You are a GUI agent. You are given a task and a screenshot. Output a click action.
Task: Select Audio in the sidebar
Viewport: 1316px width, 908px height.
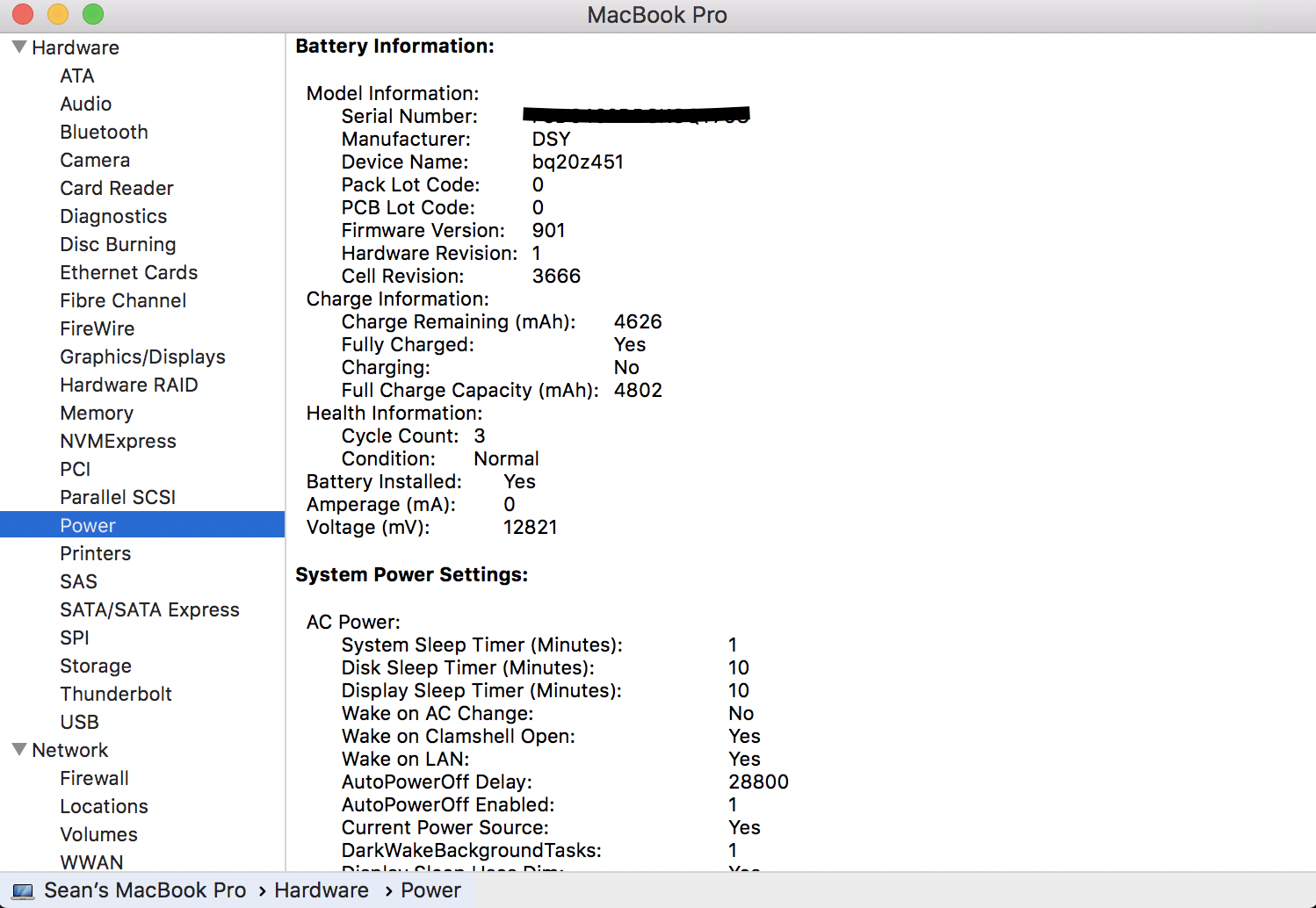[86, 104]
